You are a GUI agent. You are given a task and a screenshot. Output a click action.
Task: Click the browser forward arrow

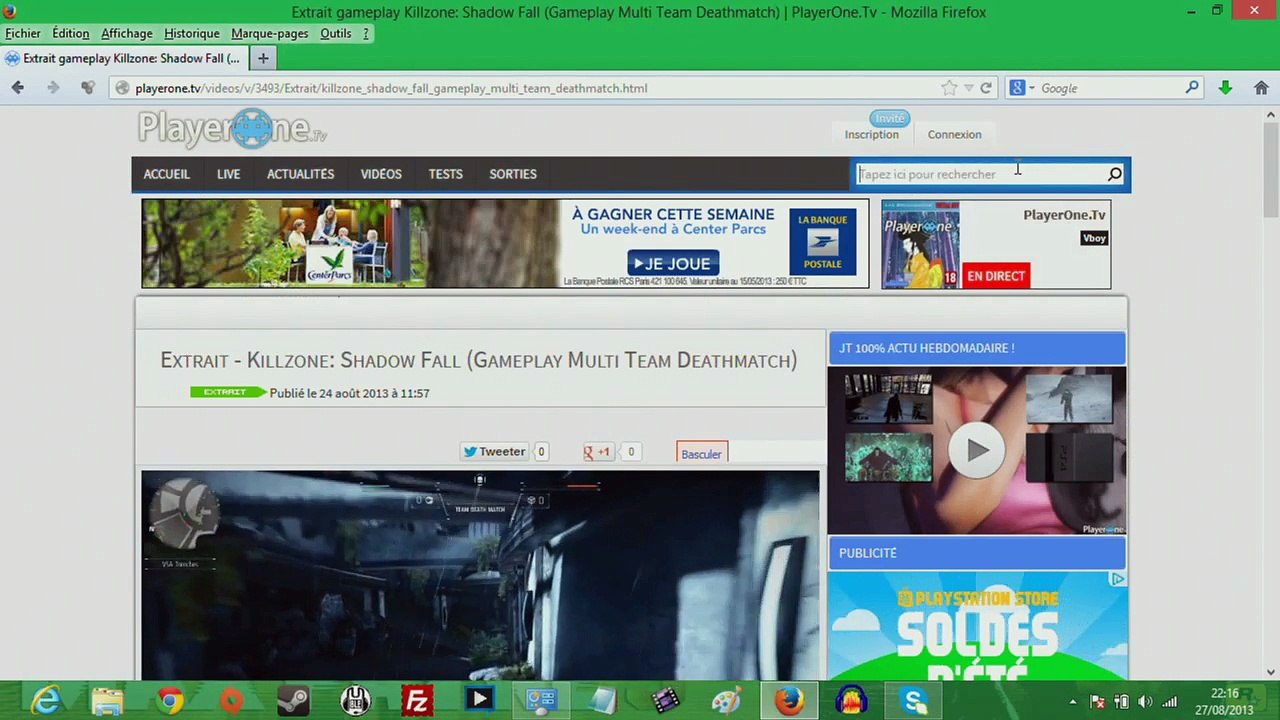click(53, 88)
